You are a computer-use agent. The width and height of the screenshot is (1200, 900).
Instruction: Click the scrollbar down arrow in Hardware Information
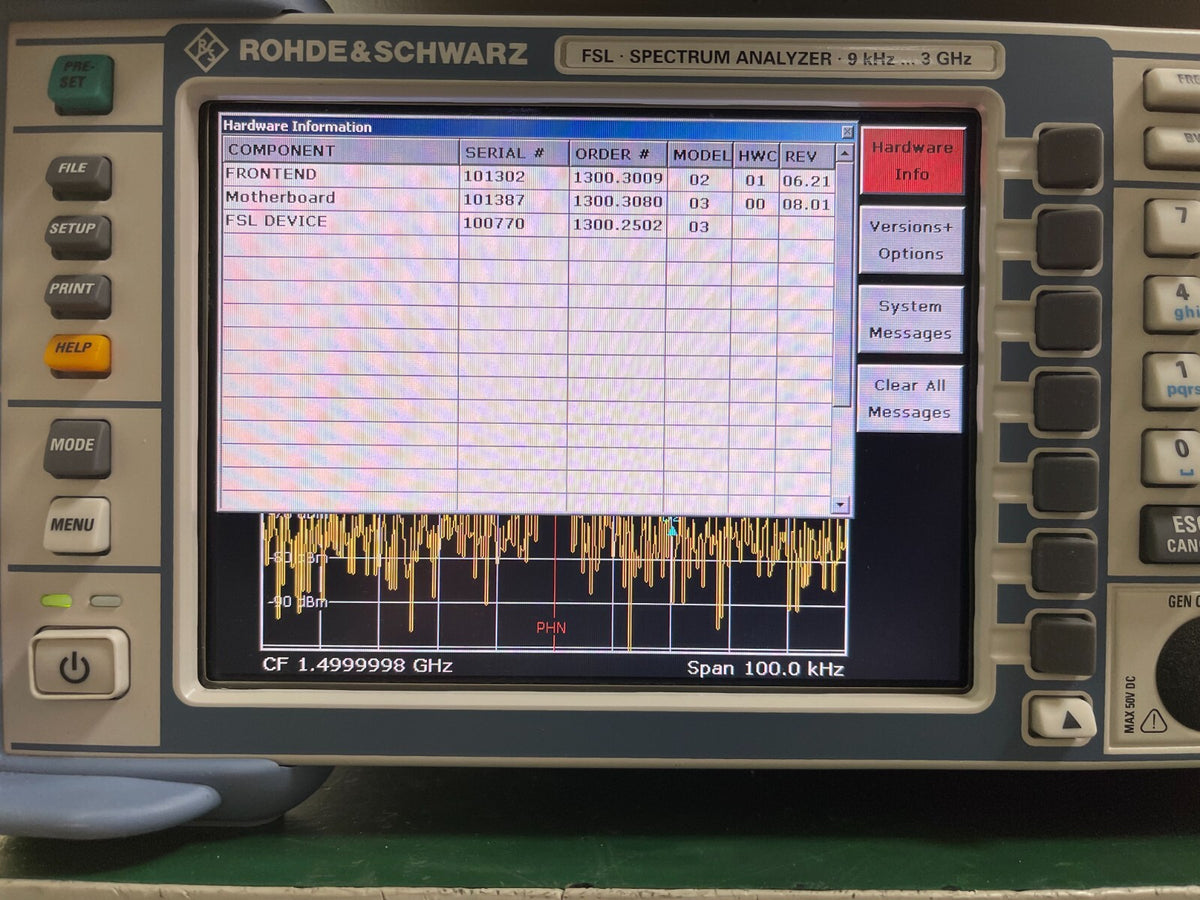click(841, 505)
